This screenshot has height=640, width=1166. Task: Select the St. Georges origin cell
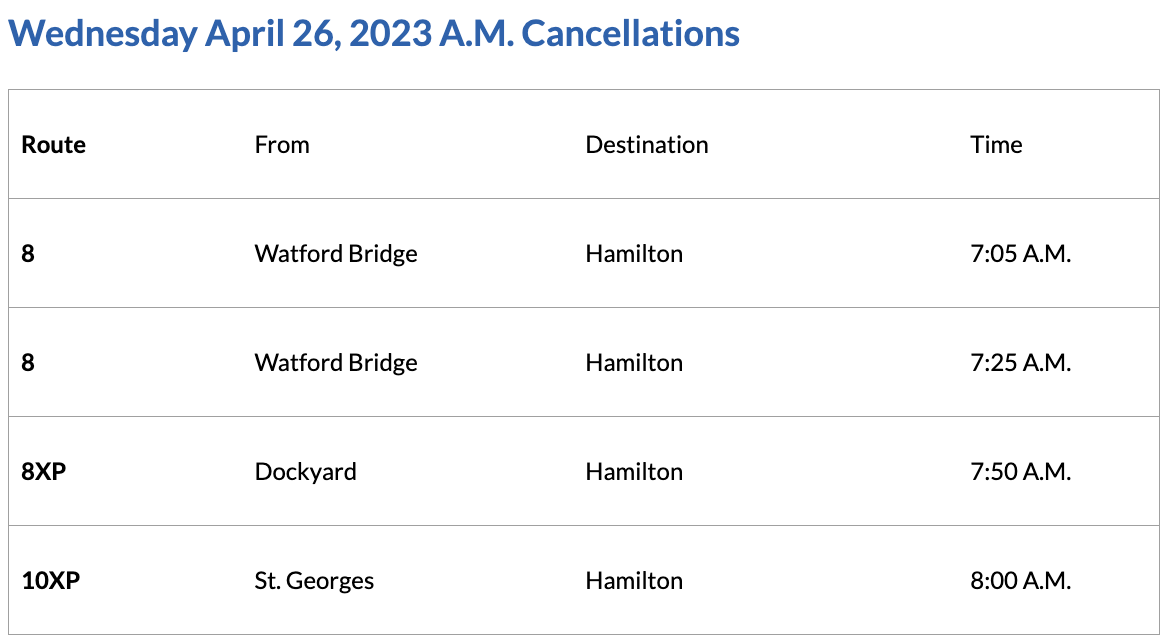315,581
